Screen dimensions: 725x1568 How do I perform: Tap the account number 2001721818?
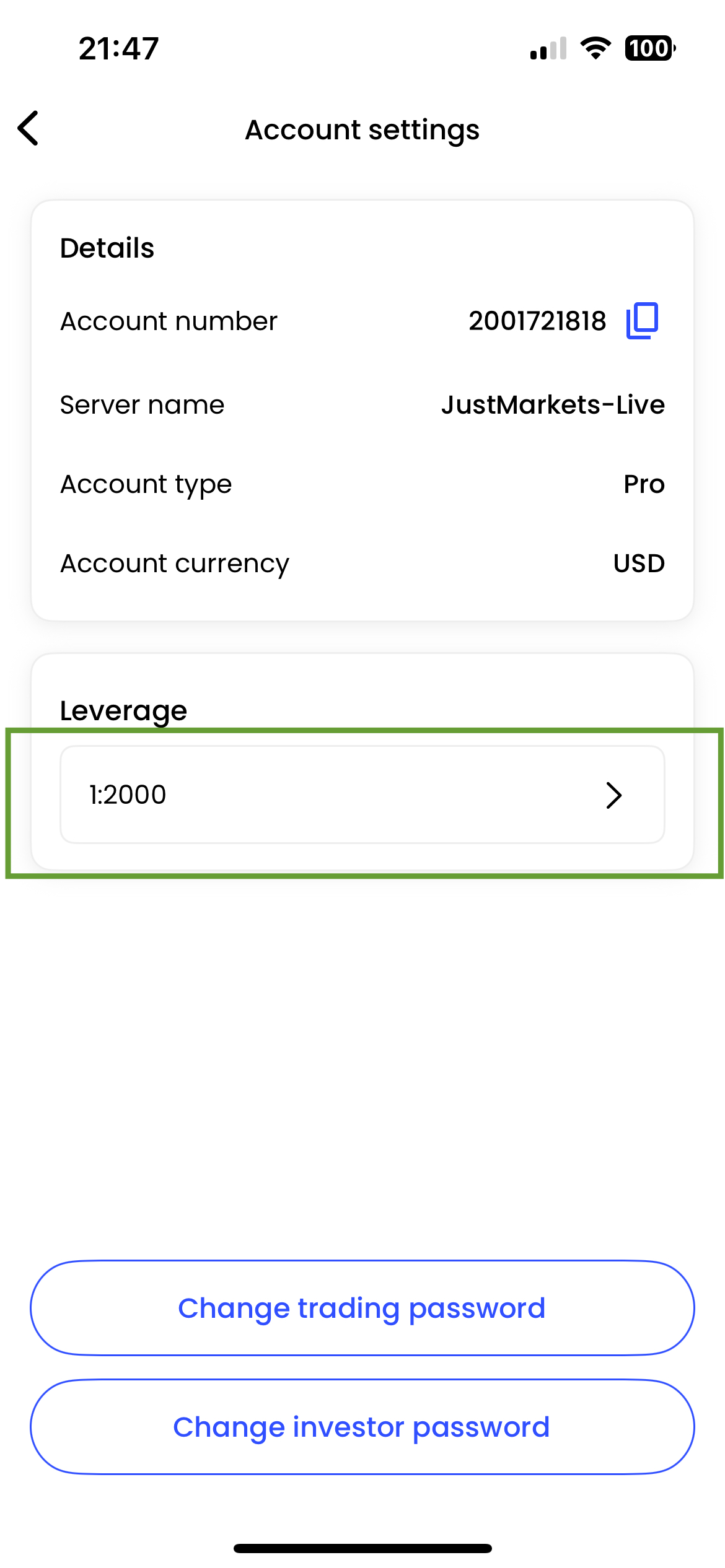click(537, 321)
